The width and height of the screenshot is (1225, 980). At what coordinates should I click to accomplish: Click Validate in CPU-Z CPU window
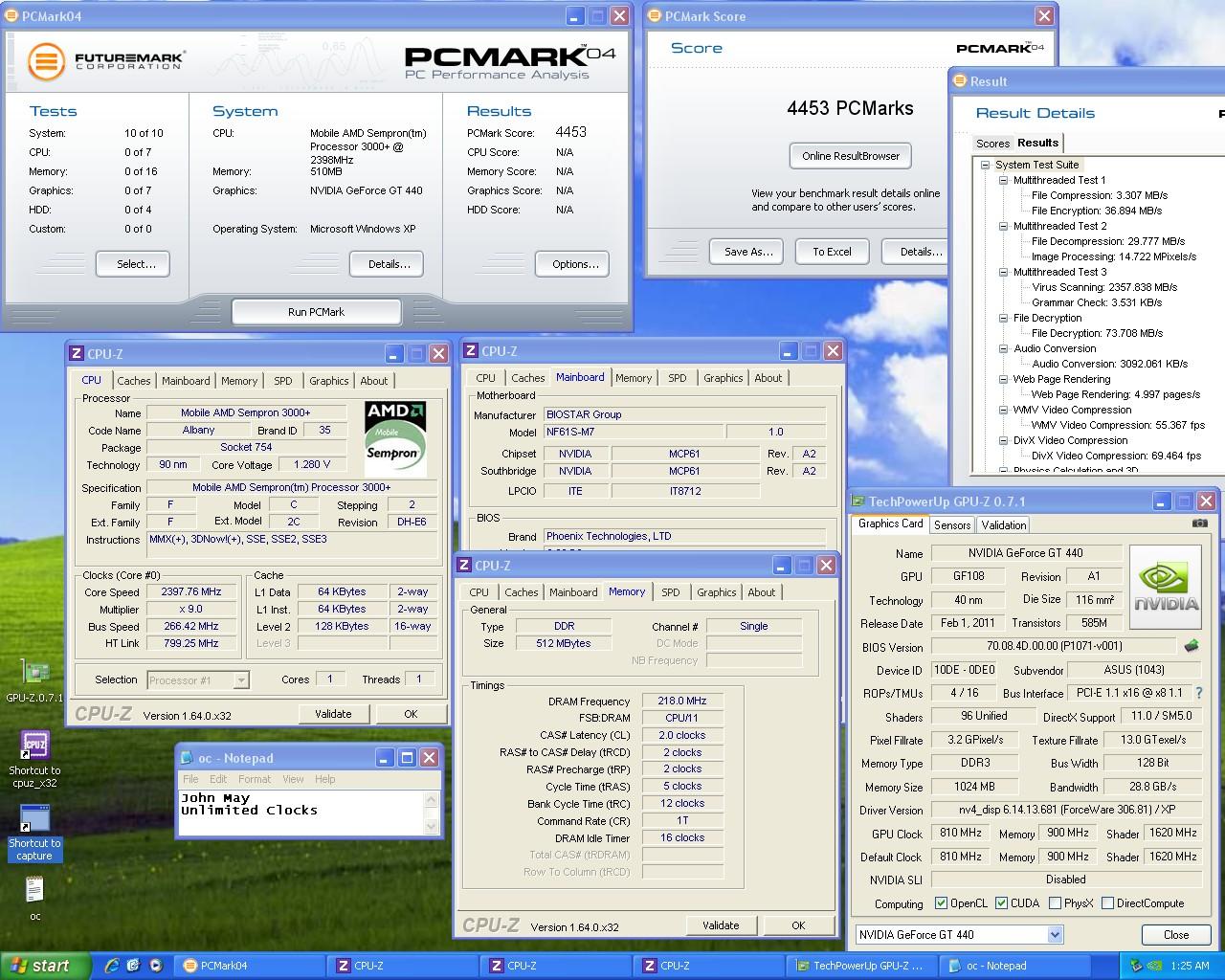click(333, 714)
